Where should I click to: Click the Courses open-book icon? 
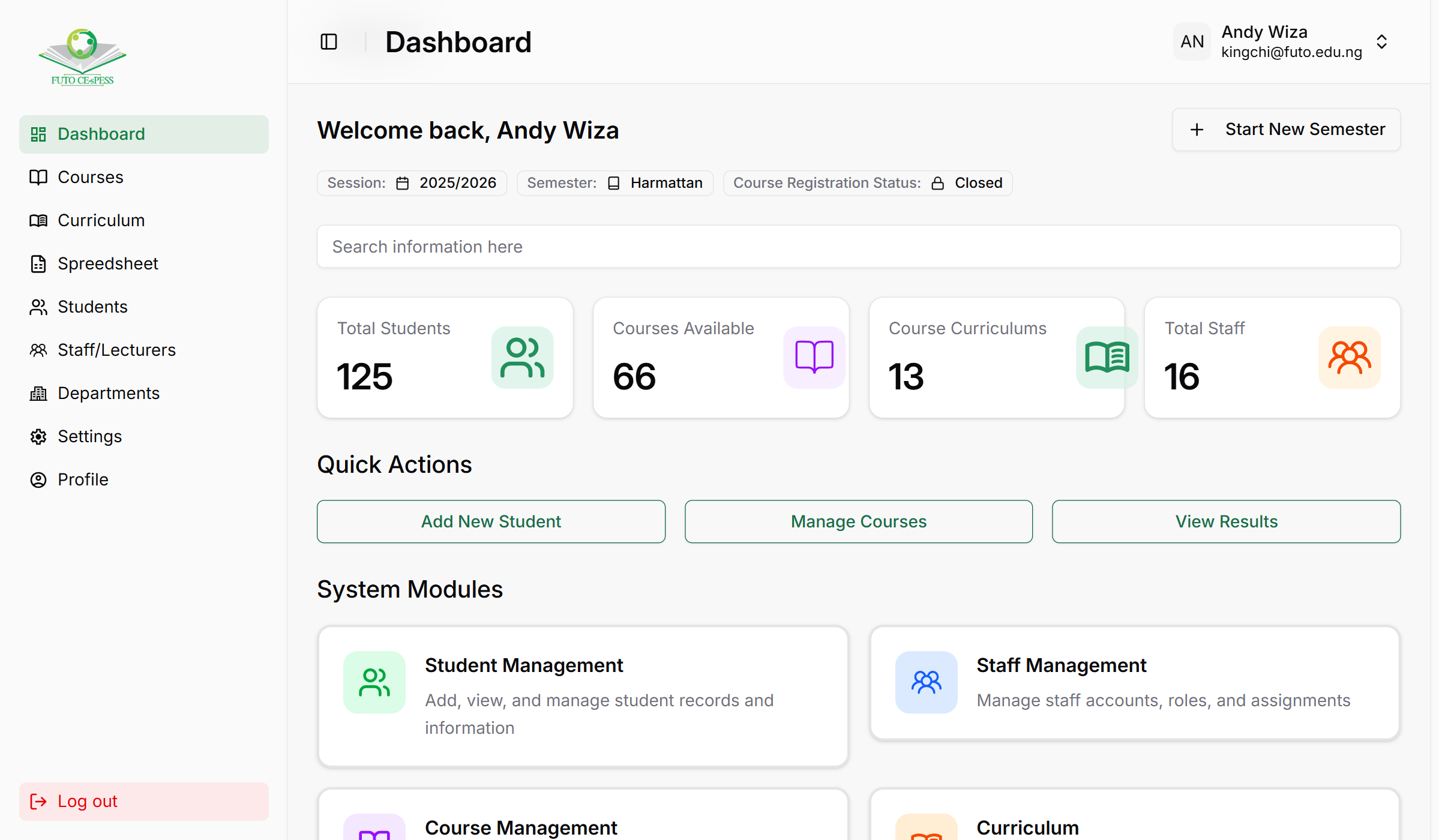click(x=38, y=177)
